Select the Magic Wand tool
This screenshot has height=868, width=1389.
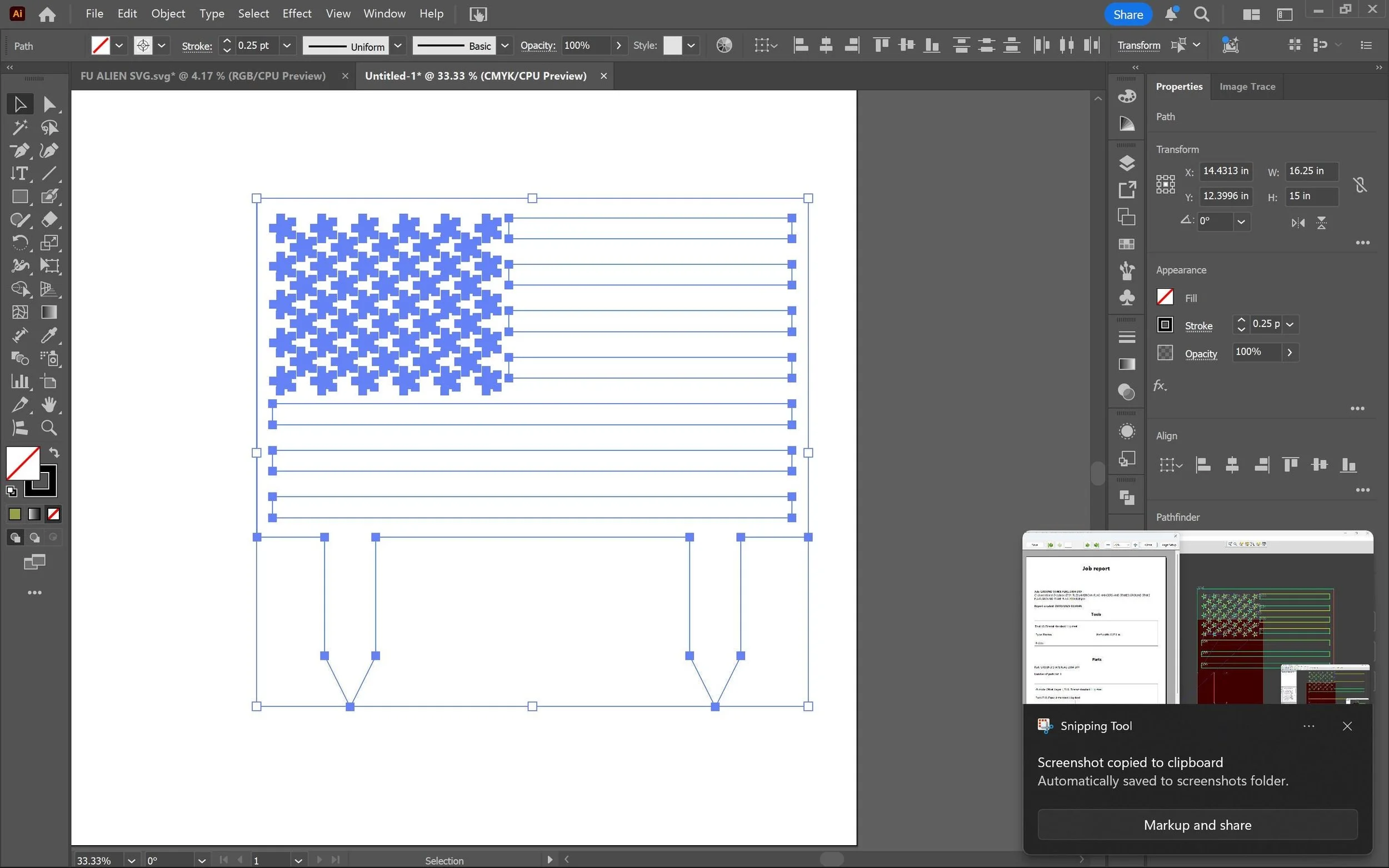click(x=19, y=127)
